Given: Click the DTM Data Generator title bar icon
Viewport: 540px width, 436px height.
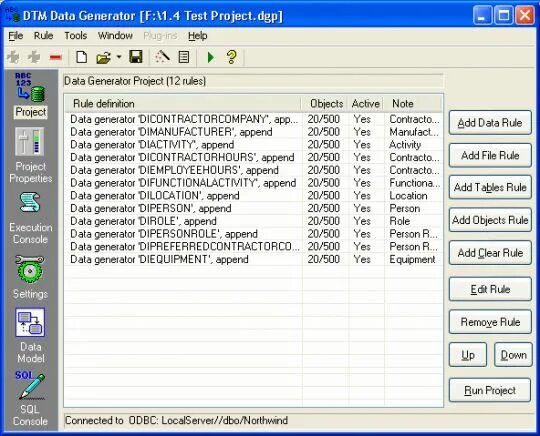Looking at the screenshot, I should 12,15.
